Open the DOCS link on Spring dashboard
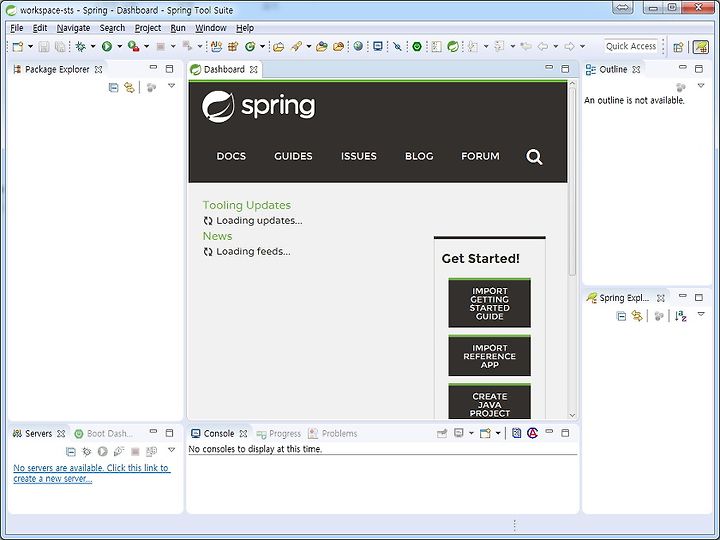Image resolution: width=720 pixels, height=540 pixels. click(x=231, y=156)
